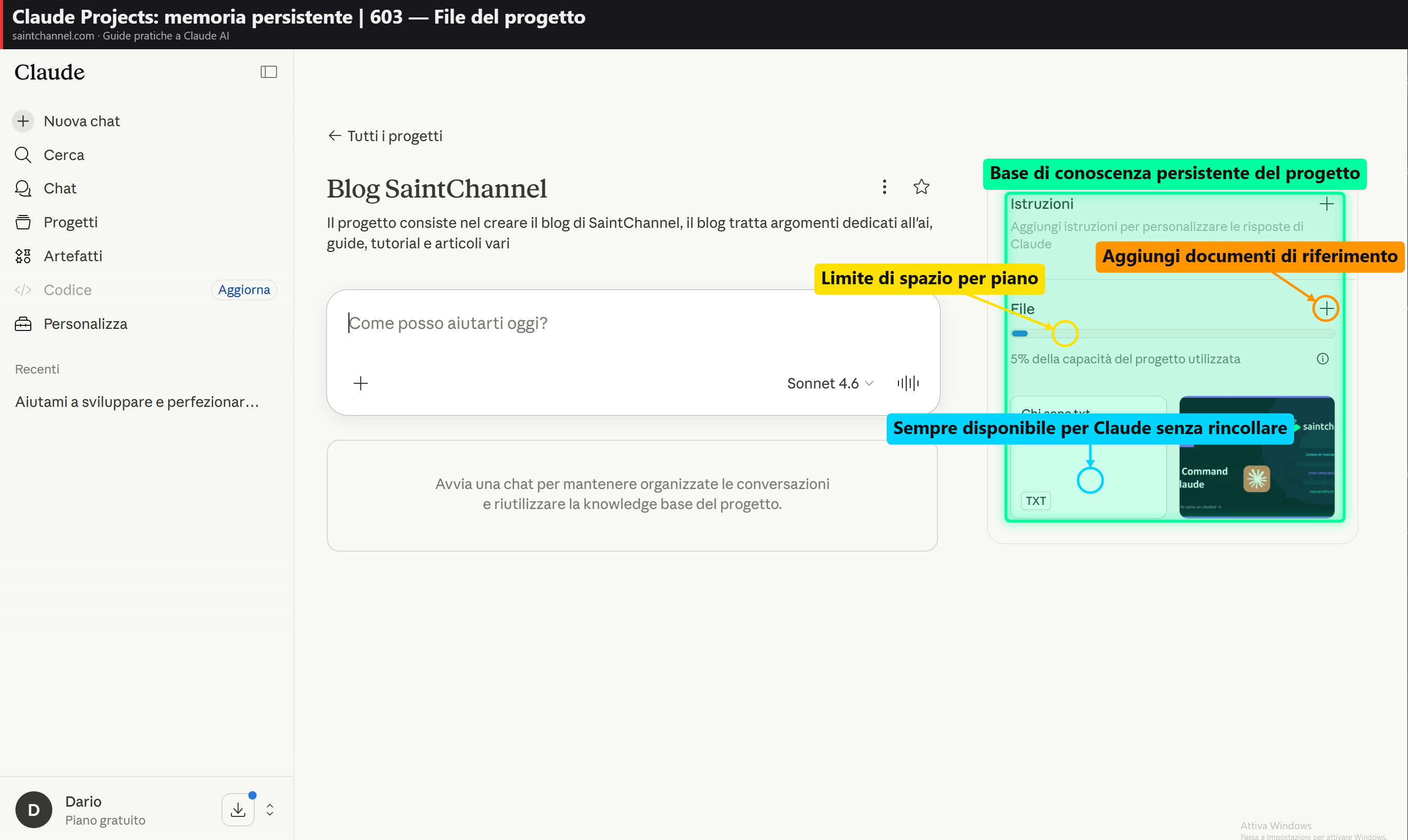
Task: Click the 'Avvia una chat' empty-state message
Action: (632, 494)
